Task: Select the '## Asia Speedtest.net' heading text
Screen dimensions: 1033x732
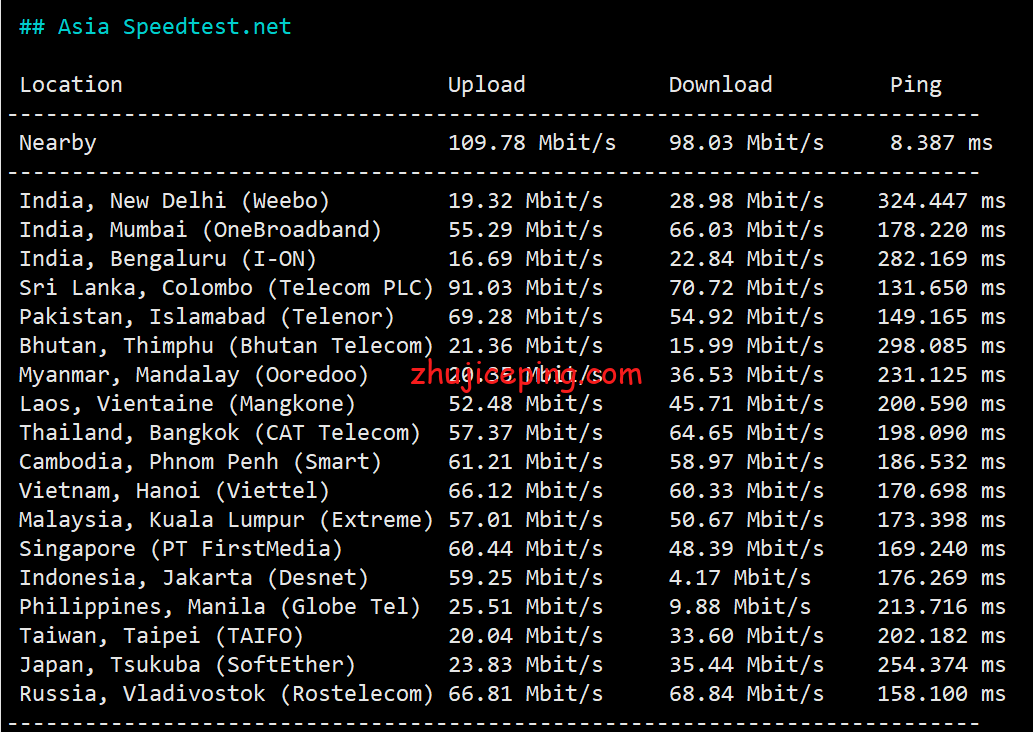Action: click(155, 27)
